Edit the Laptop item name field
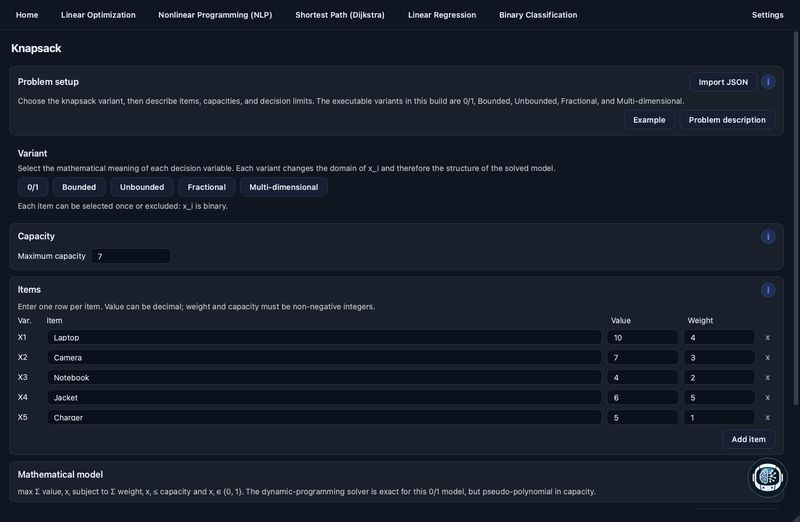800x522 pixels. 324,337
